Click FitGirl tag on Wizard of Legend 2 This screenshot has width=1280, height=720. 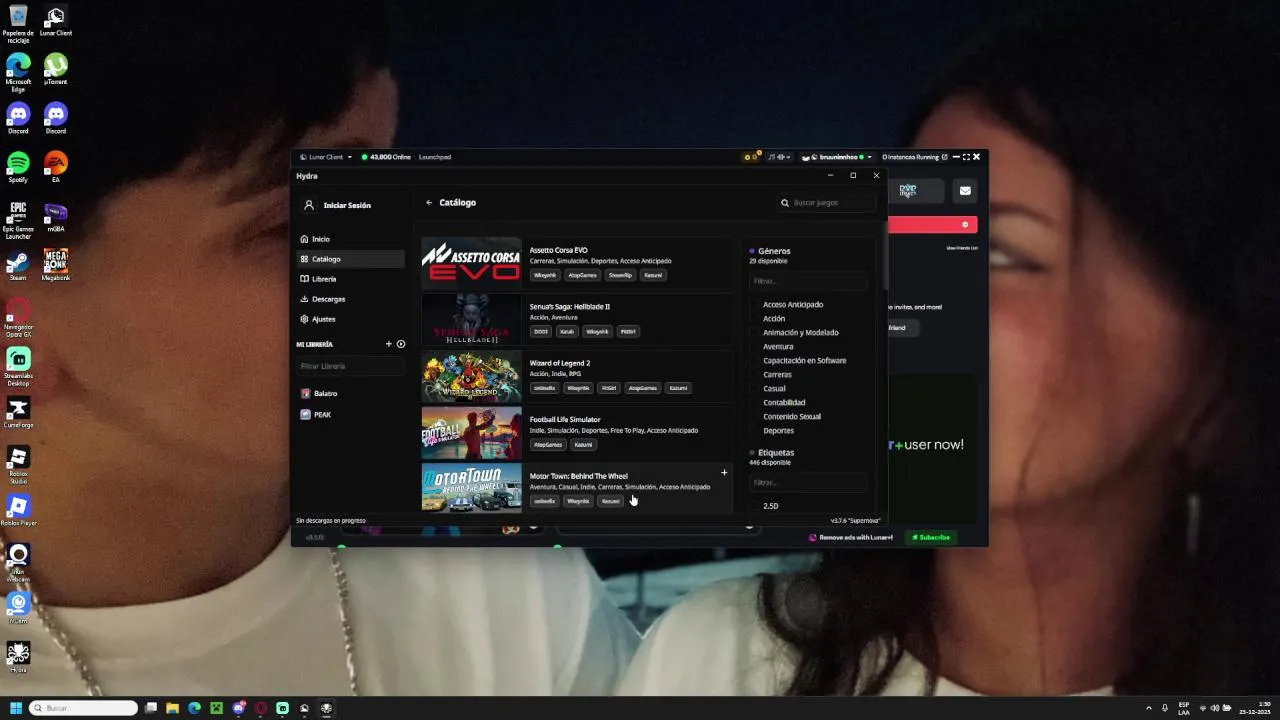[609, 388]
